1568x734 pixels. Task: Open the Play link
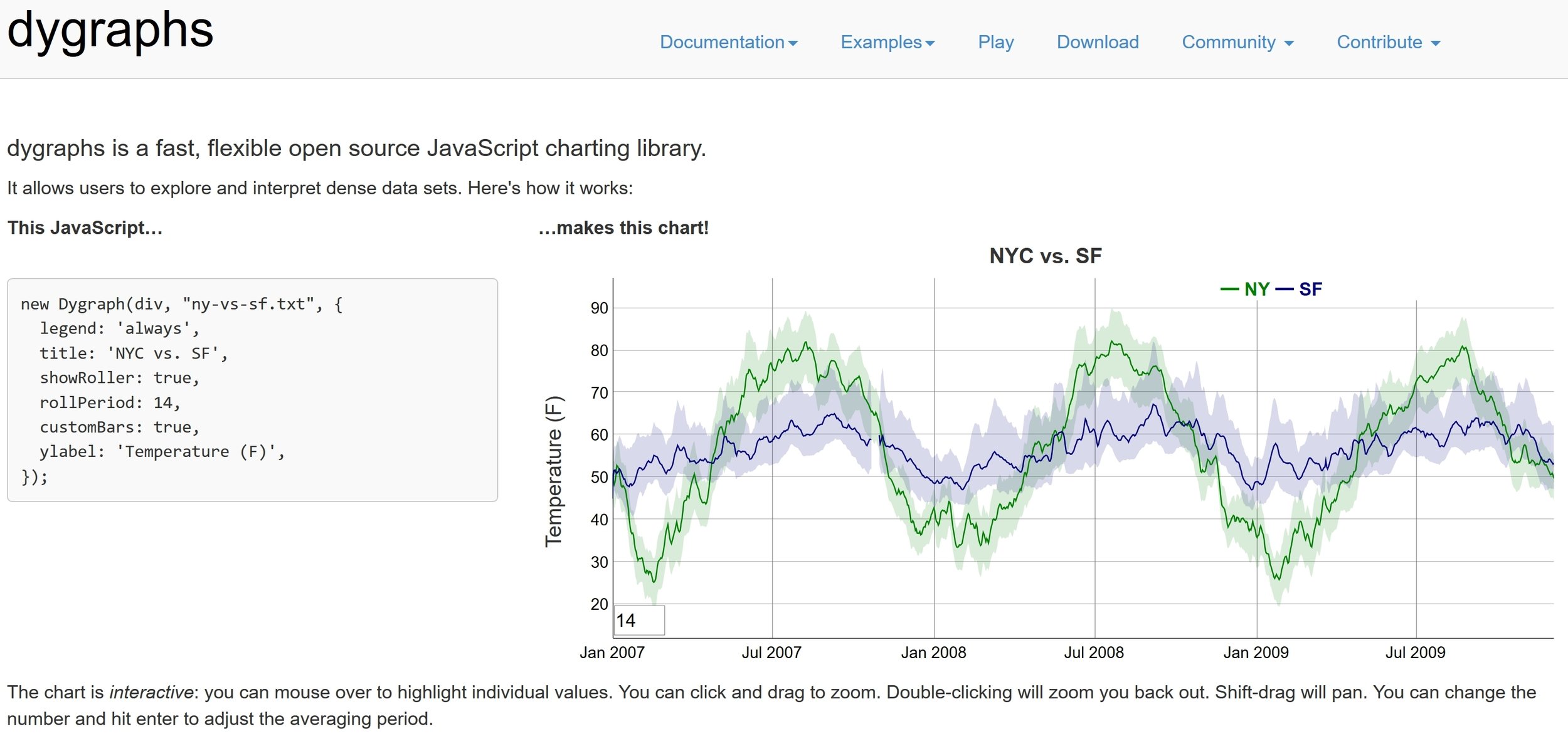pyautogui.click(x=995, y=42)
